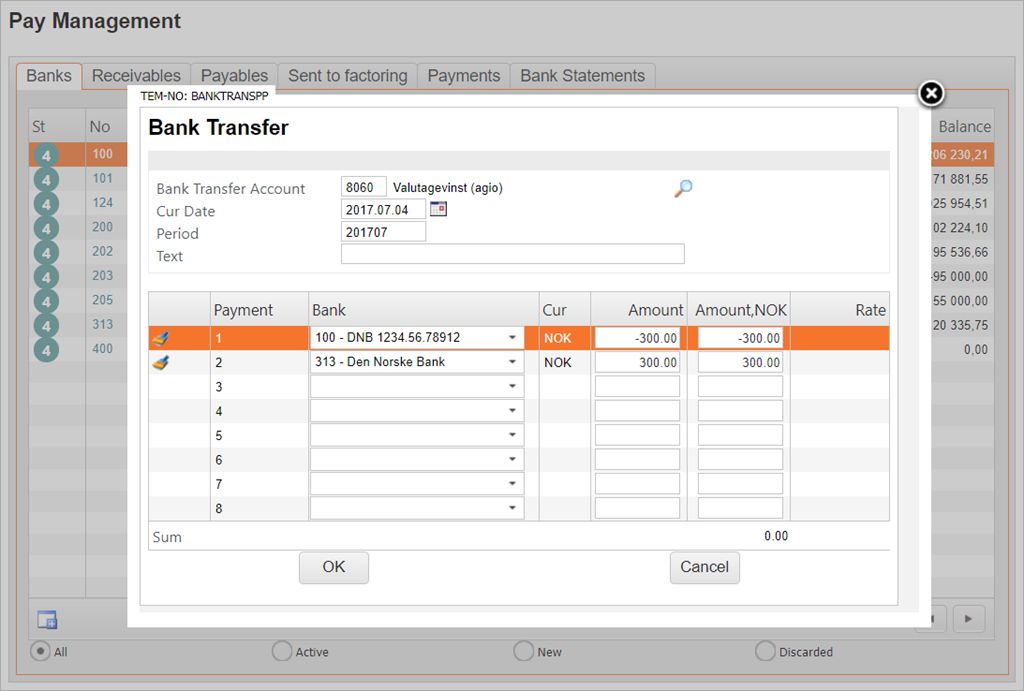
Task: Click the add-row grid icon at bottom left
Action: pos(47,619)
